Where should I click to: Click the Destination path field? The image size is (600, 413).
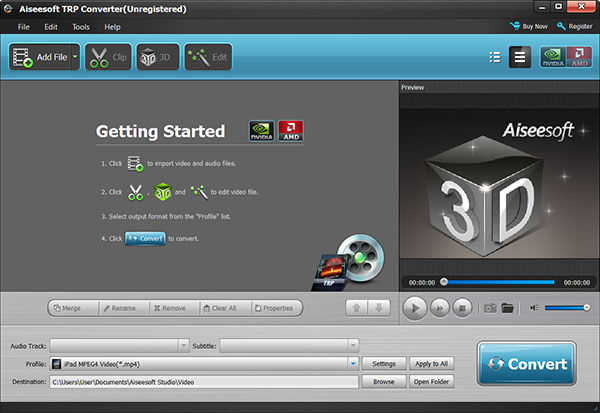coord(204,382)
